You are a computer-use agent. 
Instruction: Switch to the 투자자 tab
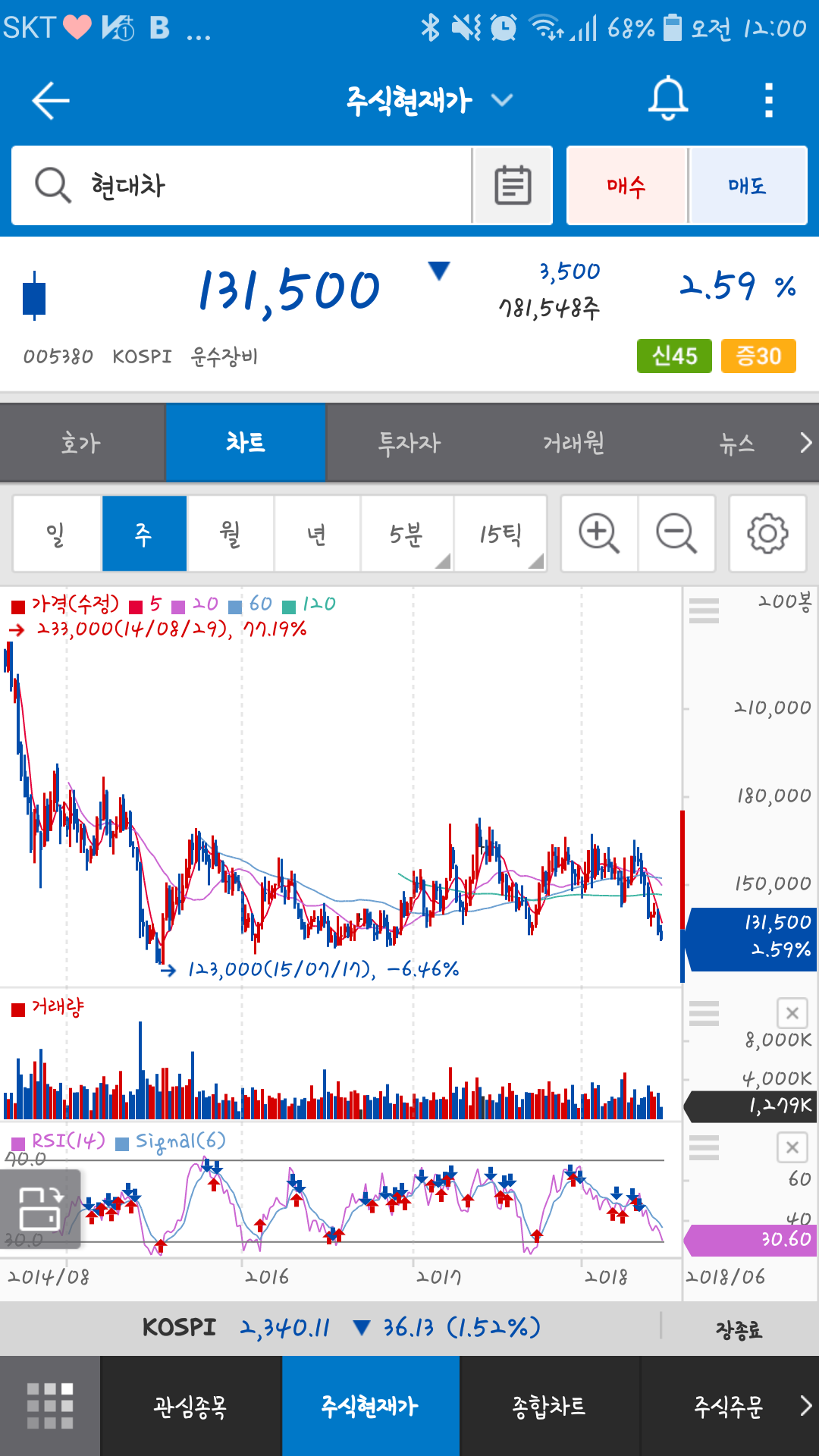tap(409, 443)
